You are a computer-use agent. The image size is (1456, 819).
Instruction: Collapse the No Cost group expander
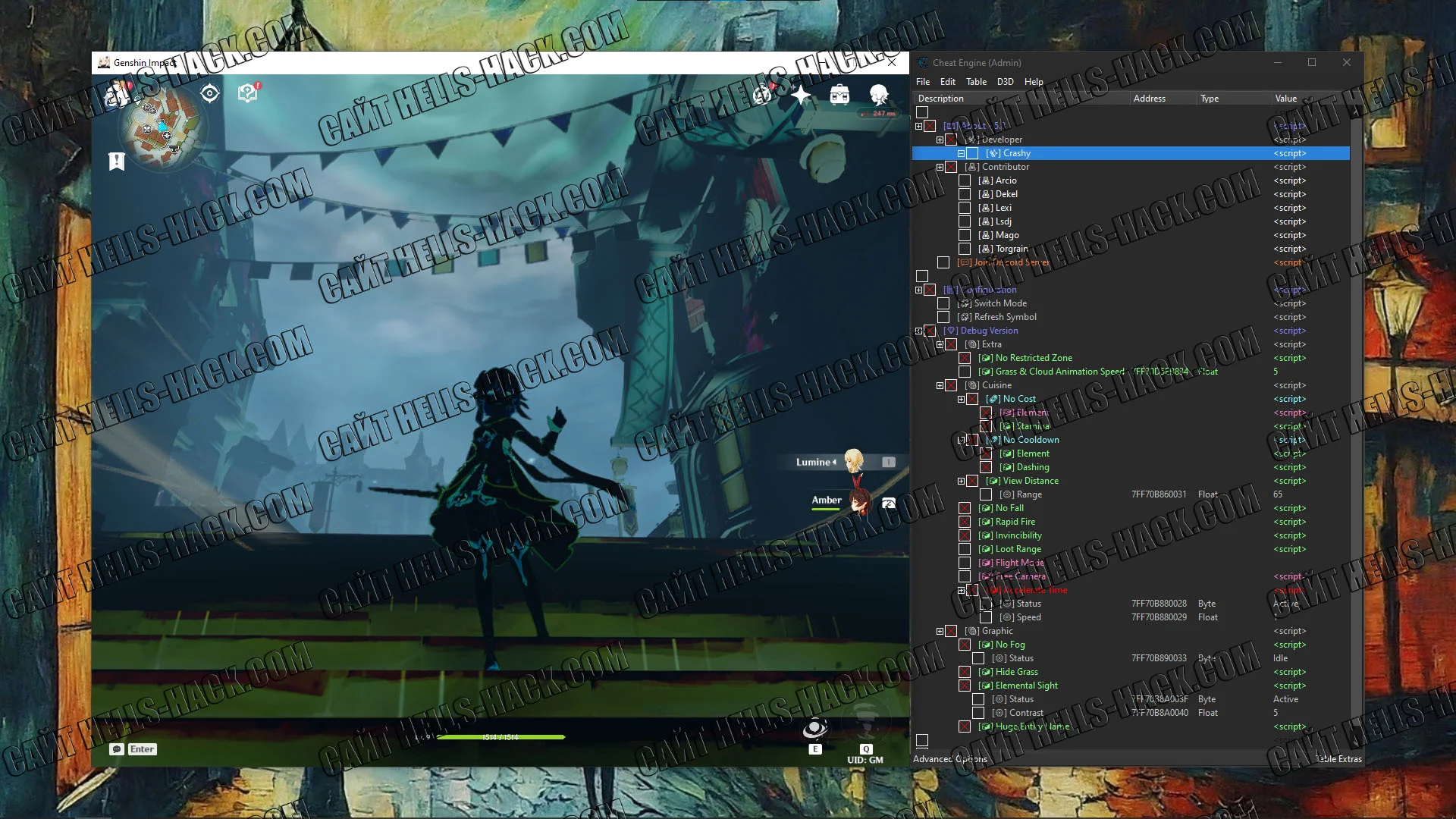pyautogui.click(x=962, y=399)
